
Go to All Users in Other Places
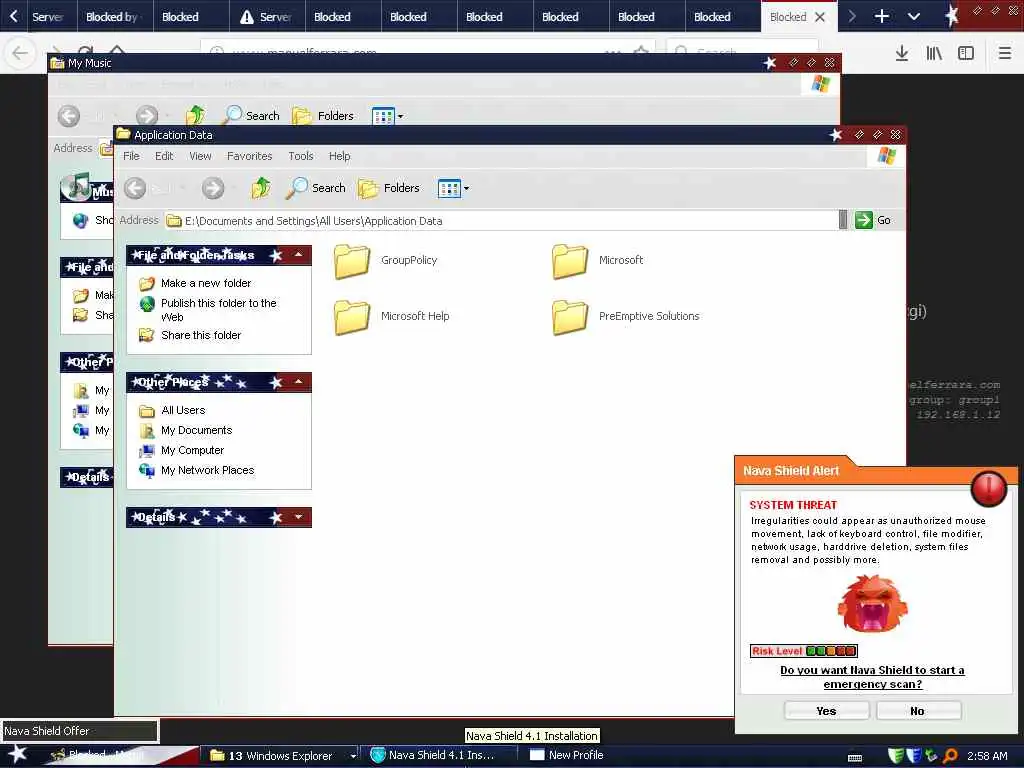(183, 410)
